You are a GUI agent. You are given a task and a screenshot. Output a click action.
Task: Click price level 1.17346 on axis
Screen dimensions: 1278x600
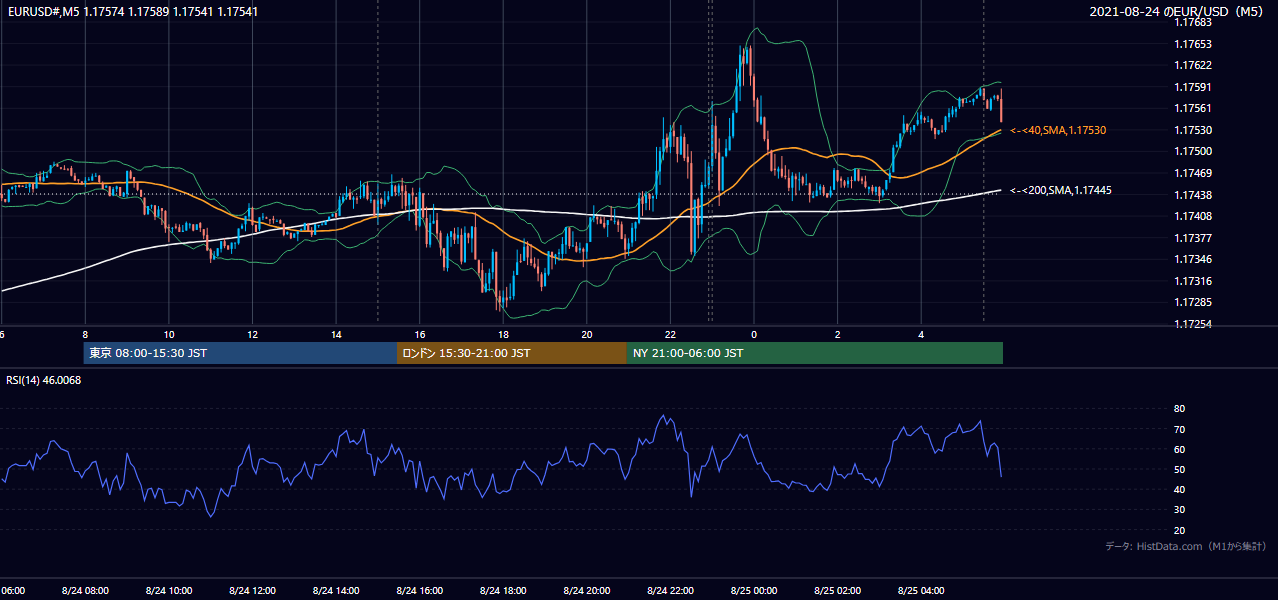(x=1194, y=259)
